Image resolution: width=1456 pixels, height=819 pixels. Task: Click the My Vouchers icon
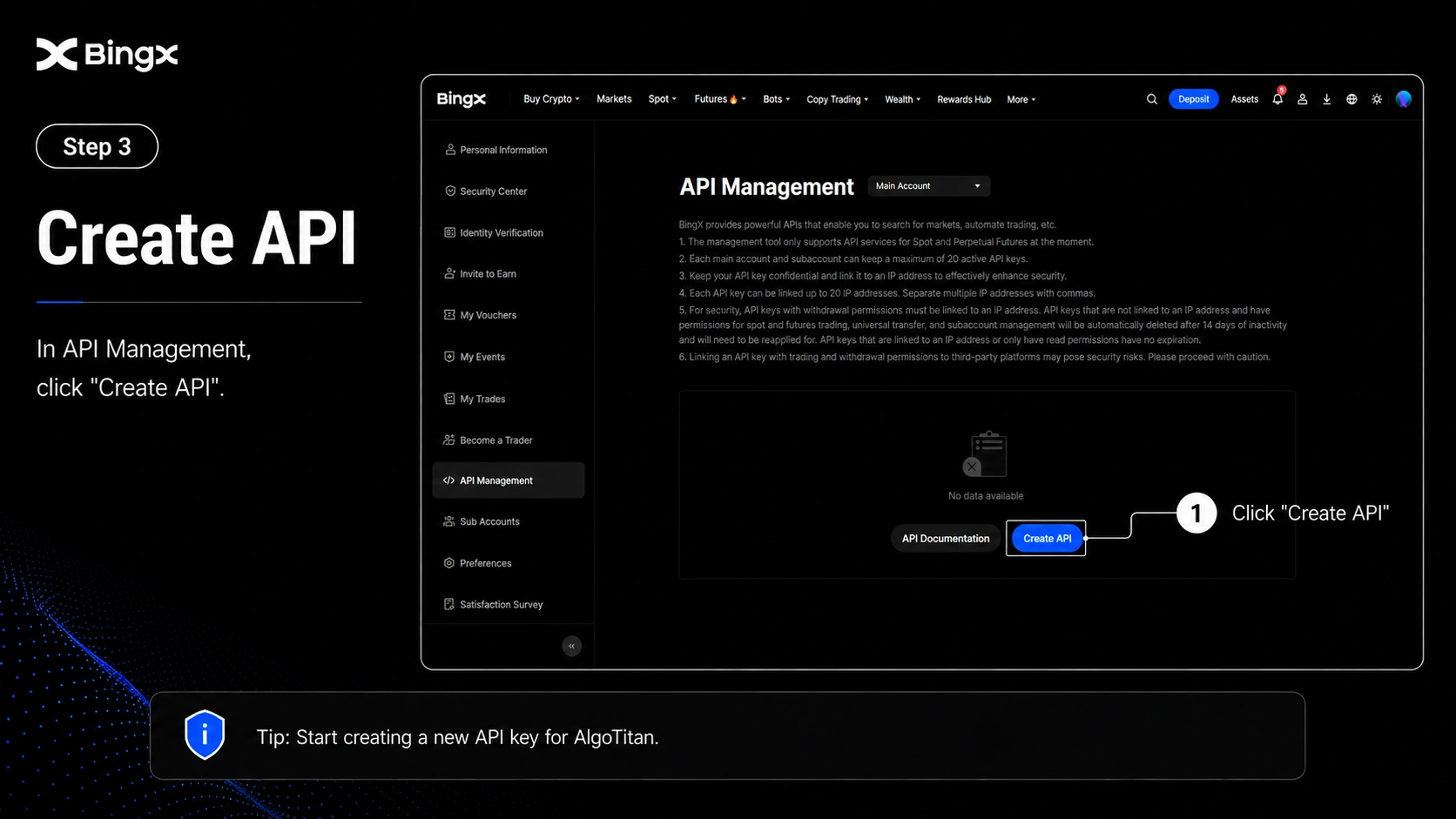coord(450,314)
